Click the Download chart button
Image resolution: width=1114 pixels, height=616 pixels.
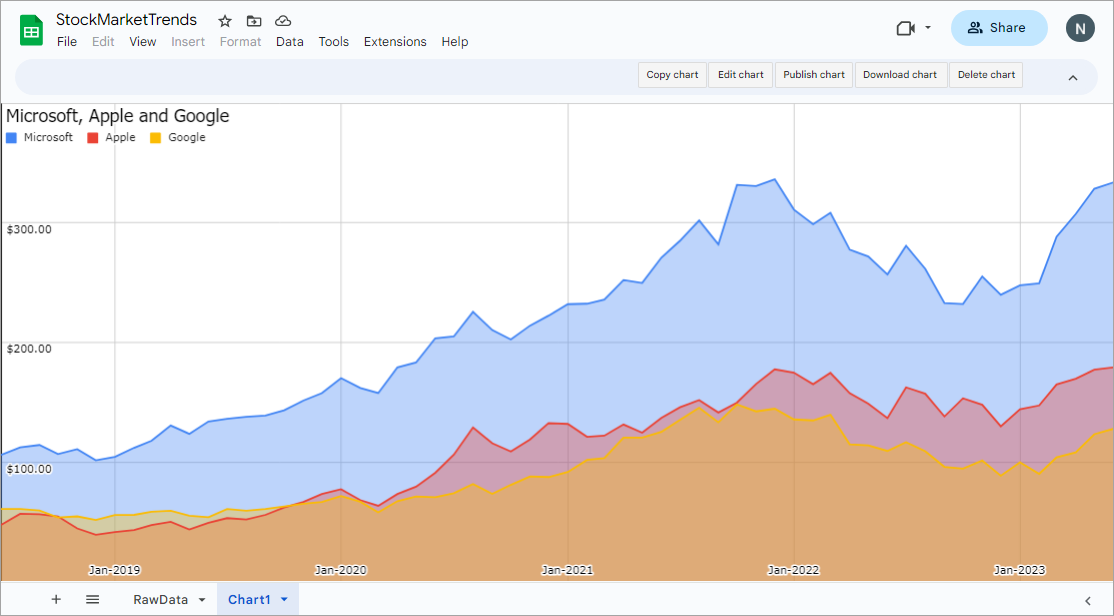900,75
